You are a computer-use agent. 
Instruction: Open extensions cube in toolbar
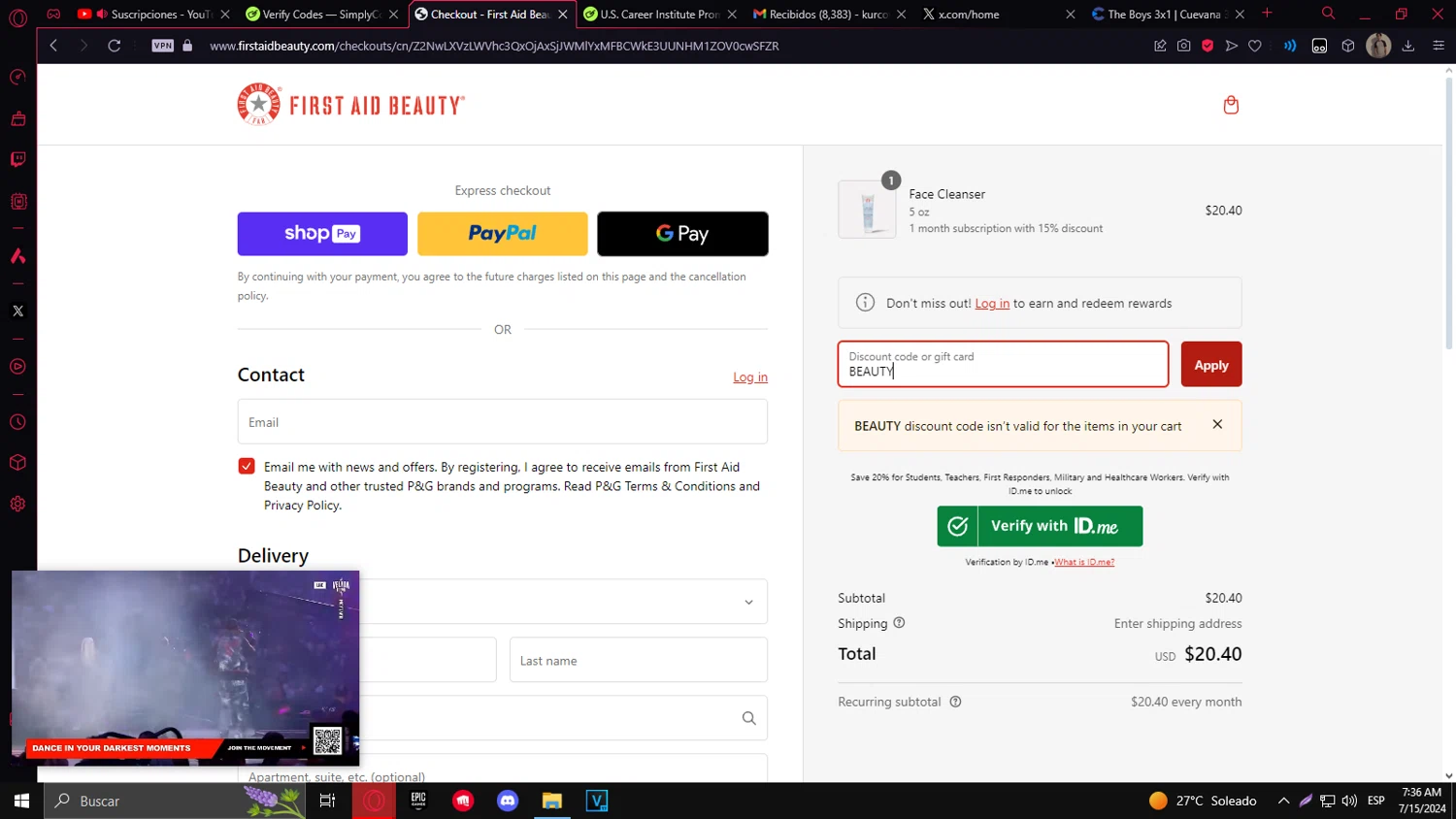click(1348, 46)
